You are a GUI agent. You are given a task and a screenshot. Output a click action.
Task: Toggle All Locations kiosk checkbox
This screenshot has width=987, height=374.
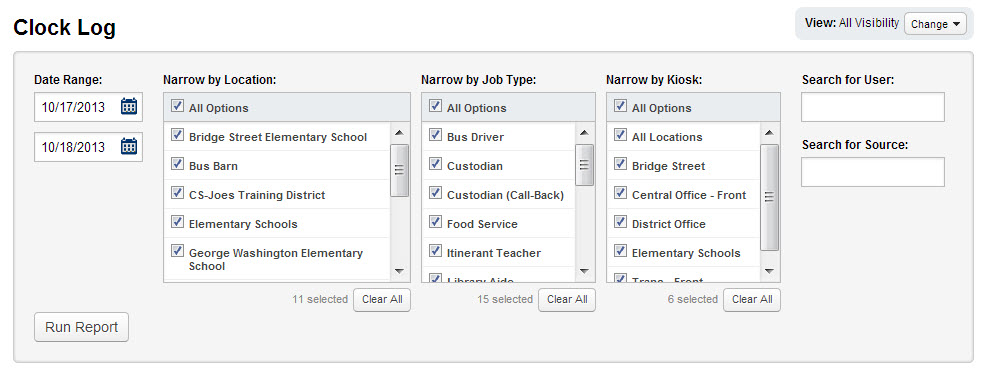620,135
